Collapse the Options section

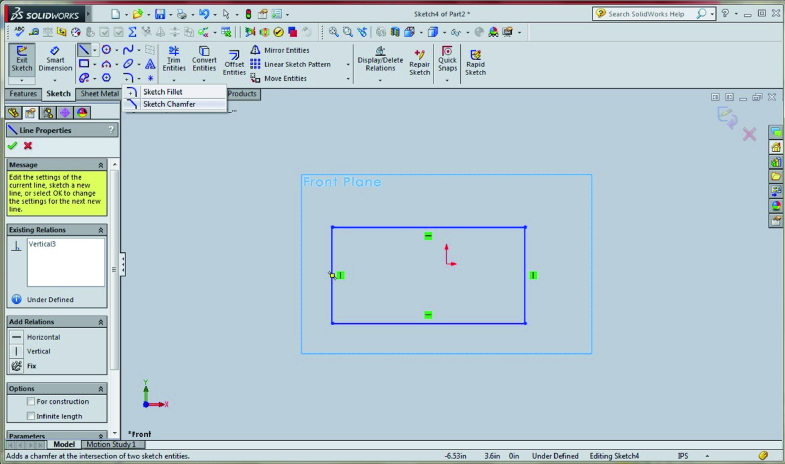tap(101, 388)
